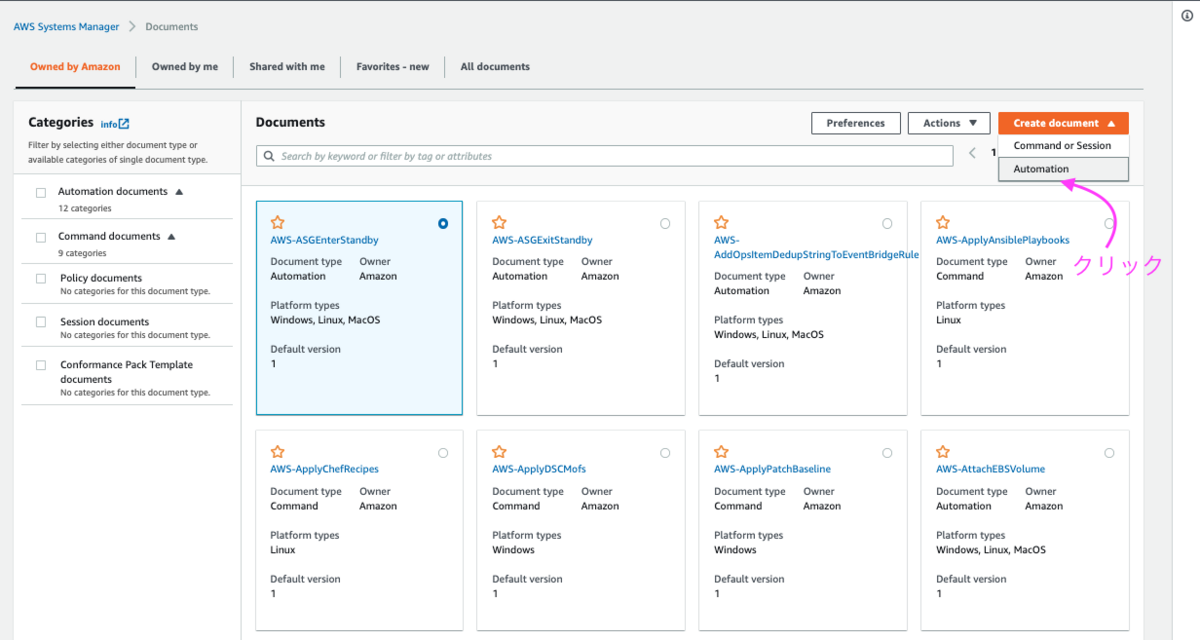Collapse the Command documents category triangle
Viewport: 1200px width, 640px height.
coord(171,236)
